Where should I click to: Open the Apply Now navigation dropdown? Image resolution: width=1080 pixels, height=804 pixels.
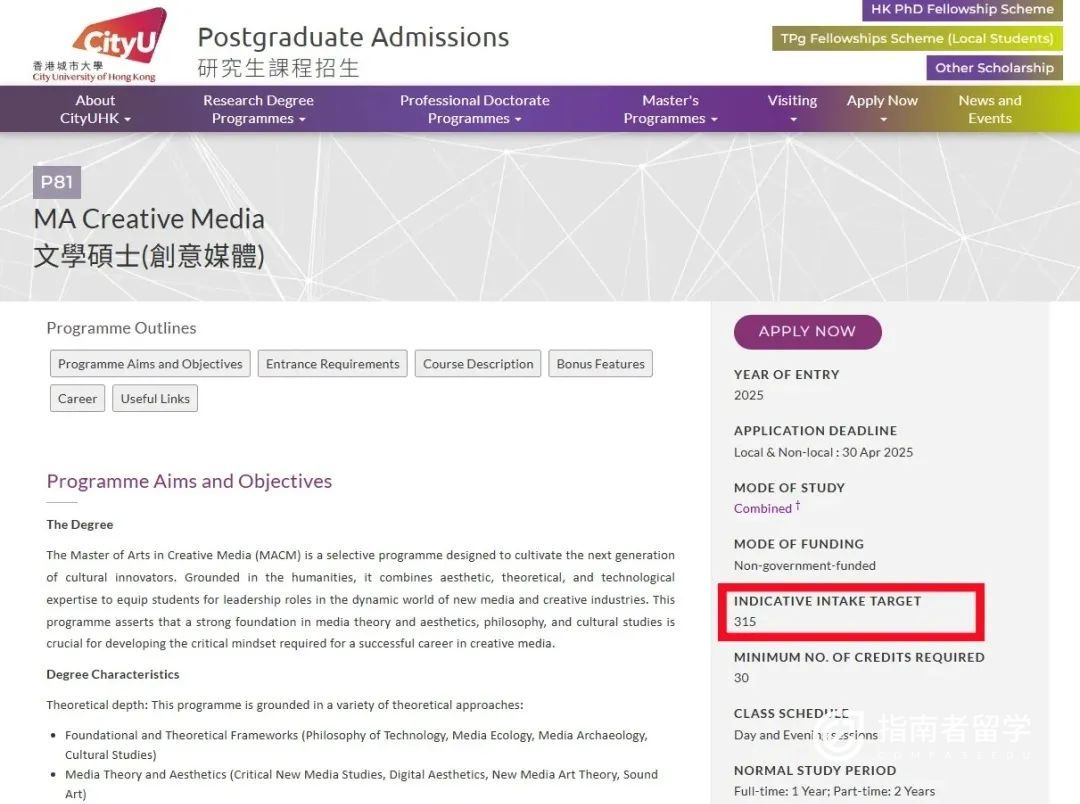point(882,110)
